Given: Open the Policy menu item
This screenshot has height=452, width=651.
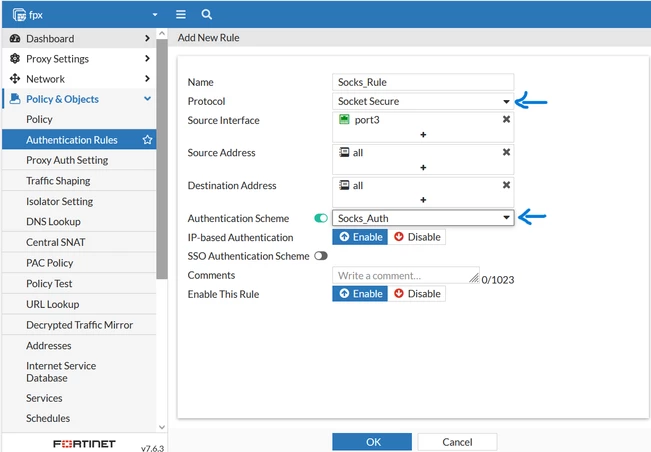Looking at the screenshot, I should tap(79, 120).
